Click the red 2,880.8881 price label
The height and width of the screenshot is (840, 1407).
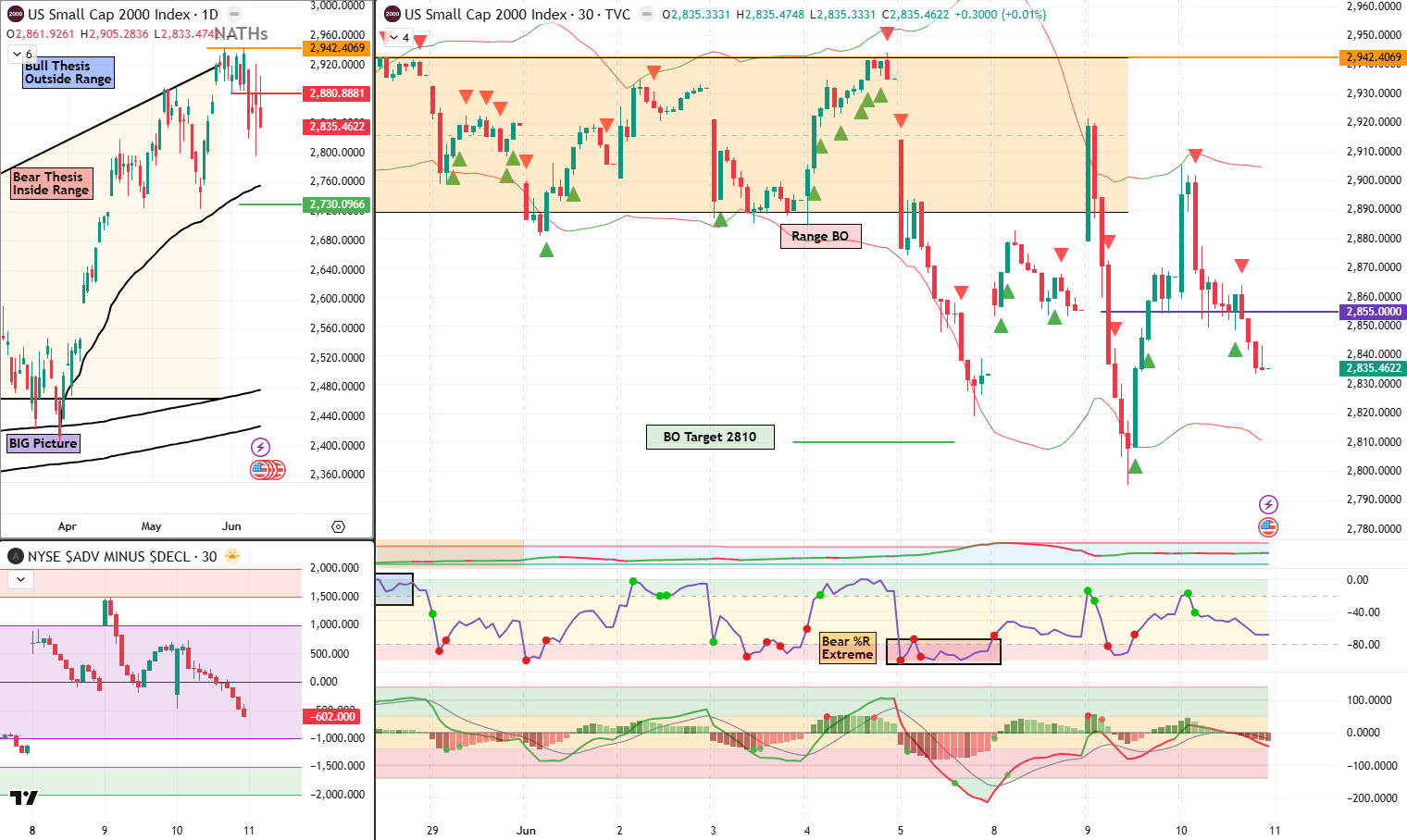pos(337,93)
